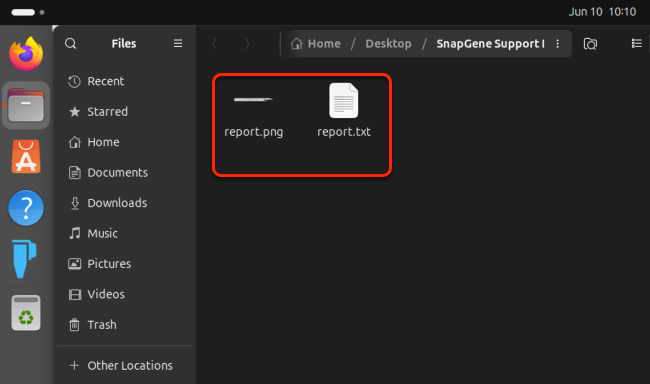Open the Trash icon in dock
The width and height of the screenshot is (650, 384).
point(26,313)
